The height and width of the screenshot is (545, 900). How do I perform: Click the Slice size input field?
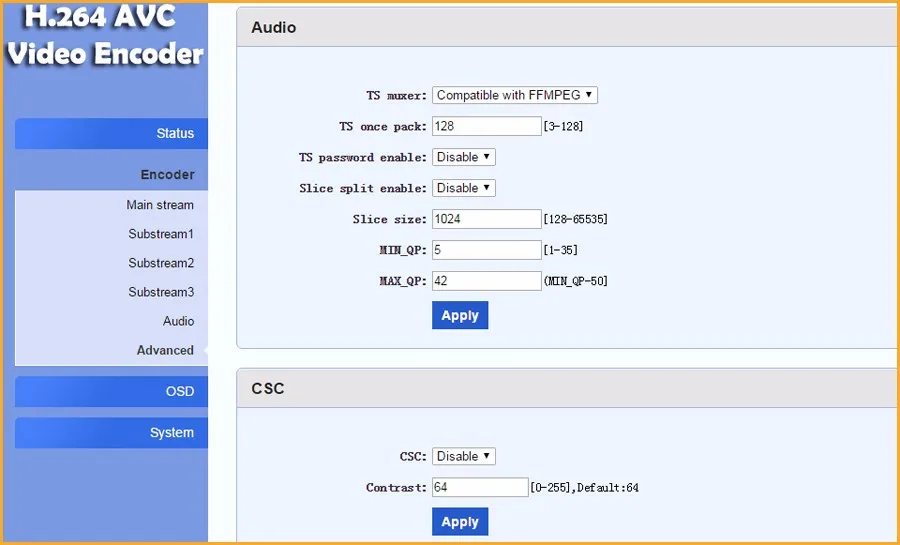(486, 219)
